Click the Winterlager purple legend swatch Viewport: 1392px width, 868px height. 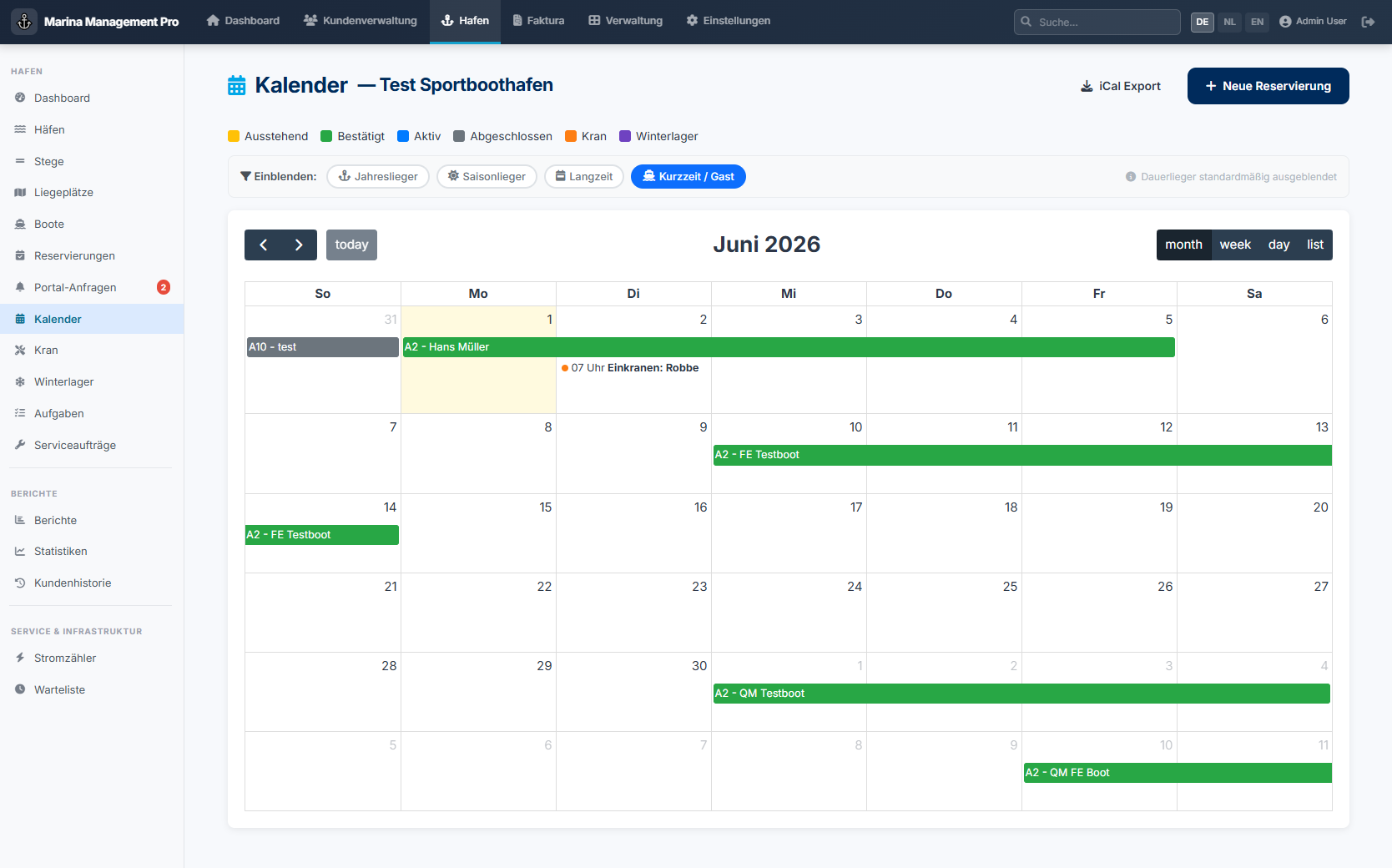pyautogui.click(x=625, y=136)
